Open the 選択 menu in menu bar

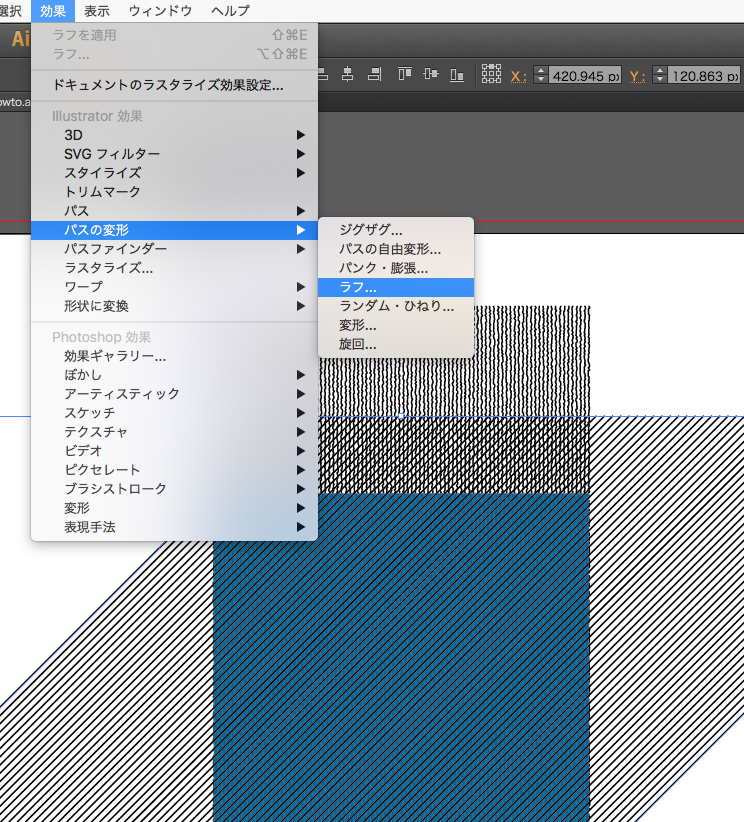tap(10, 10)
